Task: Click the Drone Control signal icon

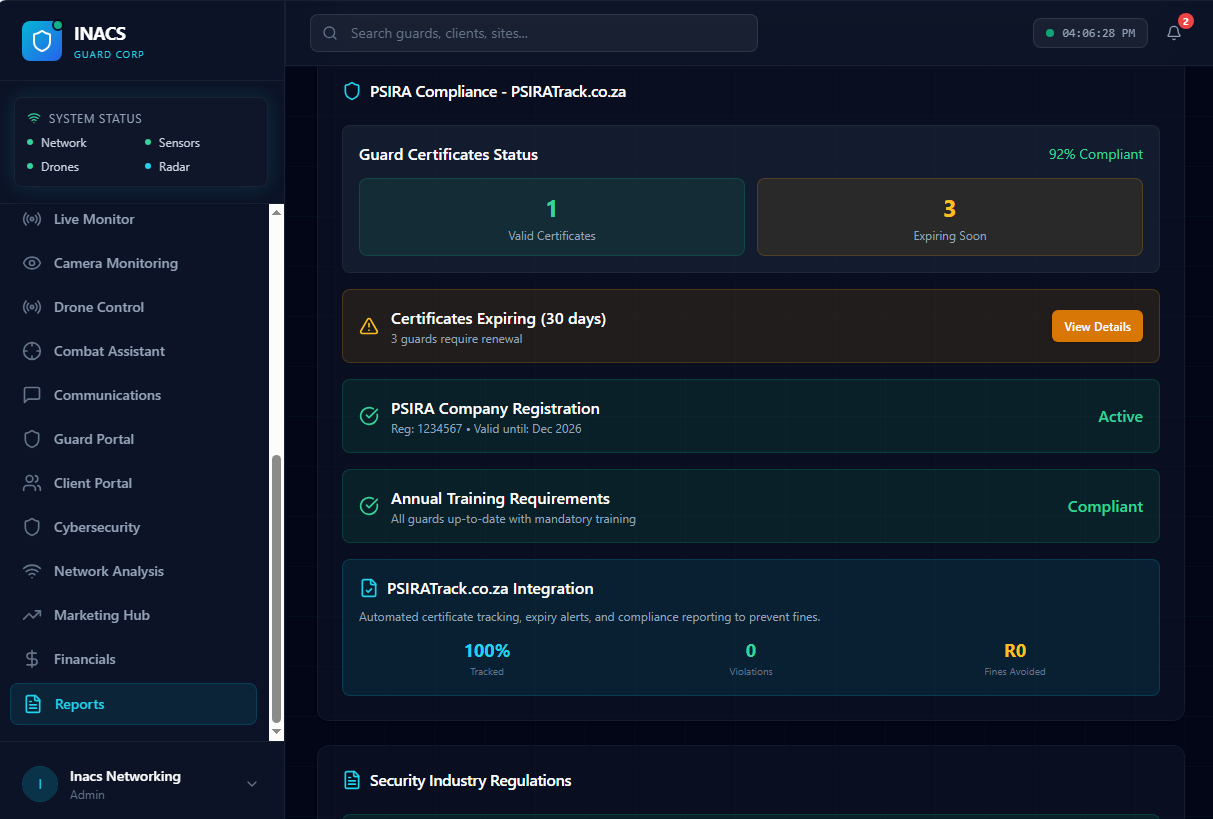Action: point(32,307)
